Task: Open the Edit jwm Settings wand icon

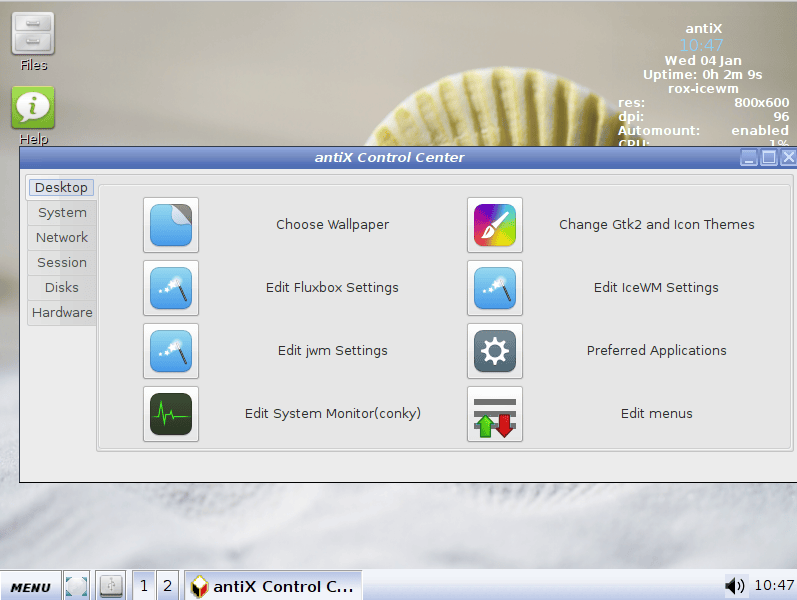Action: pos(171,351)
